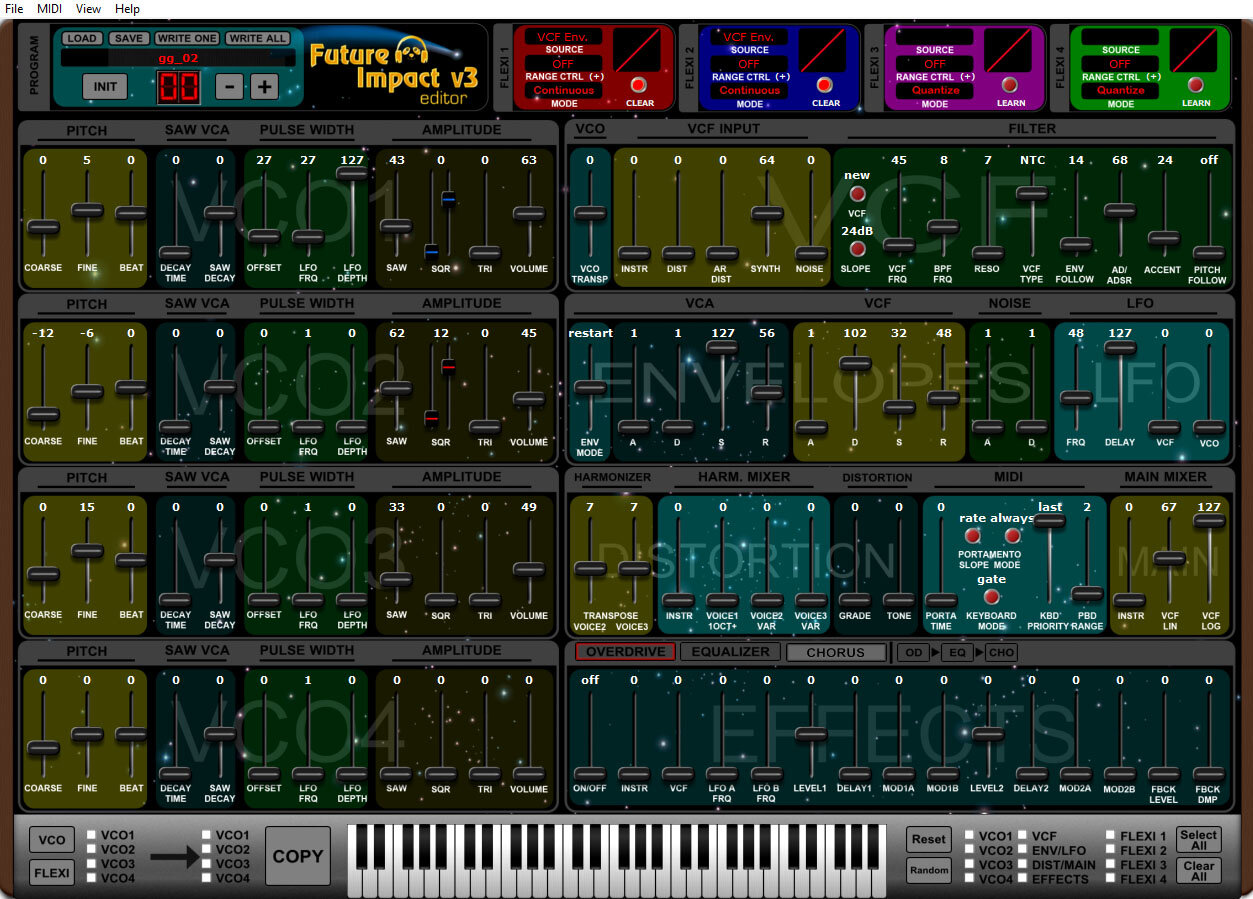The width and height of the screenshot is (1253, 899).
Task: Toggle the 'new' VCF LED button
Action: (x=857, y=194)
